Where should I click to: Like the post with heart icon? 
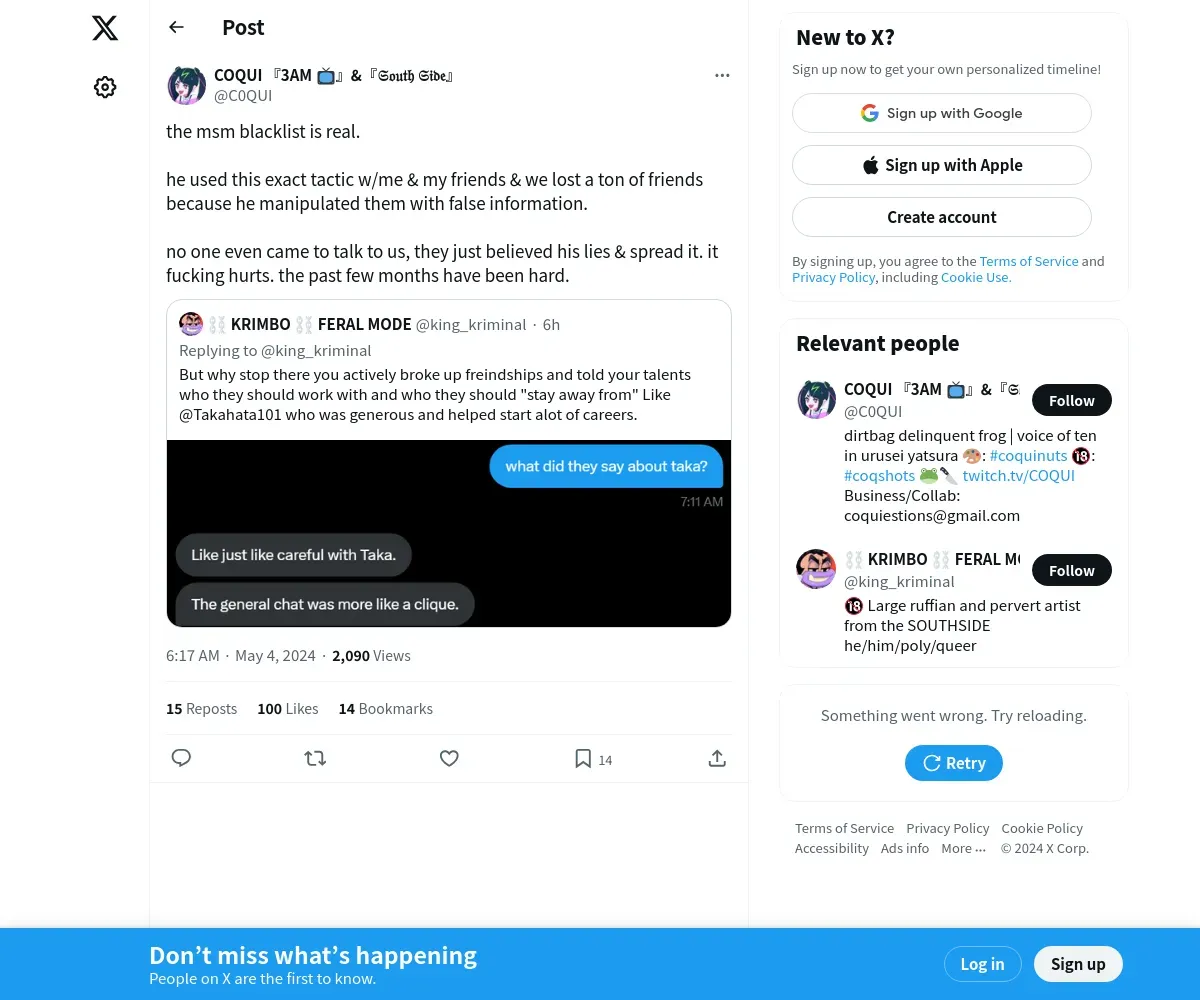[449, 758]
